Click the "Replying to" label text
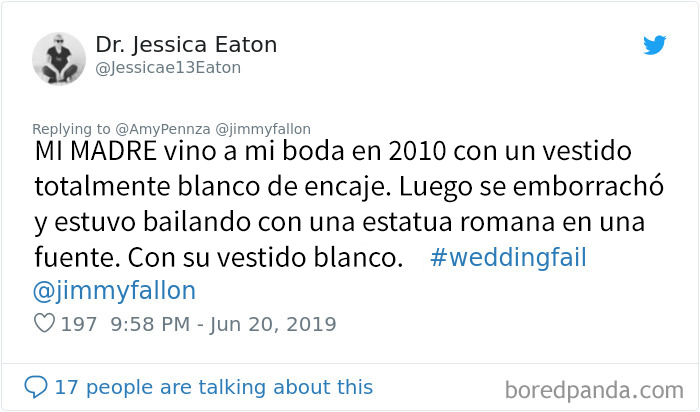Image resolution: width=700 pixels, height=412 pixels. click(72, 129)
